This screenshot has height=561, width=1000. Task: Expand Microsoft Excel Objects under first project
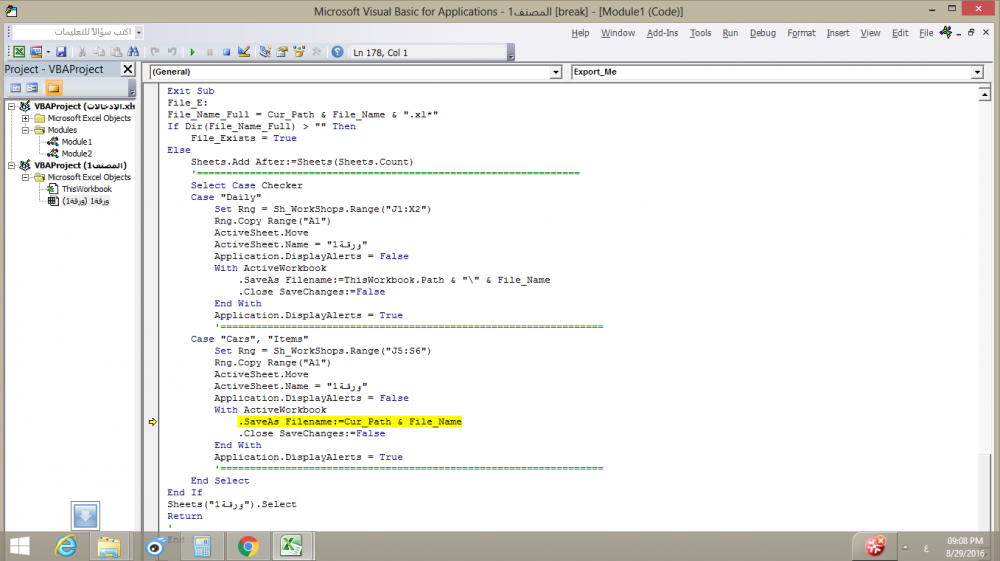pyautogui.click(x=26, y=118)
